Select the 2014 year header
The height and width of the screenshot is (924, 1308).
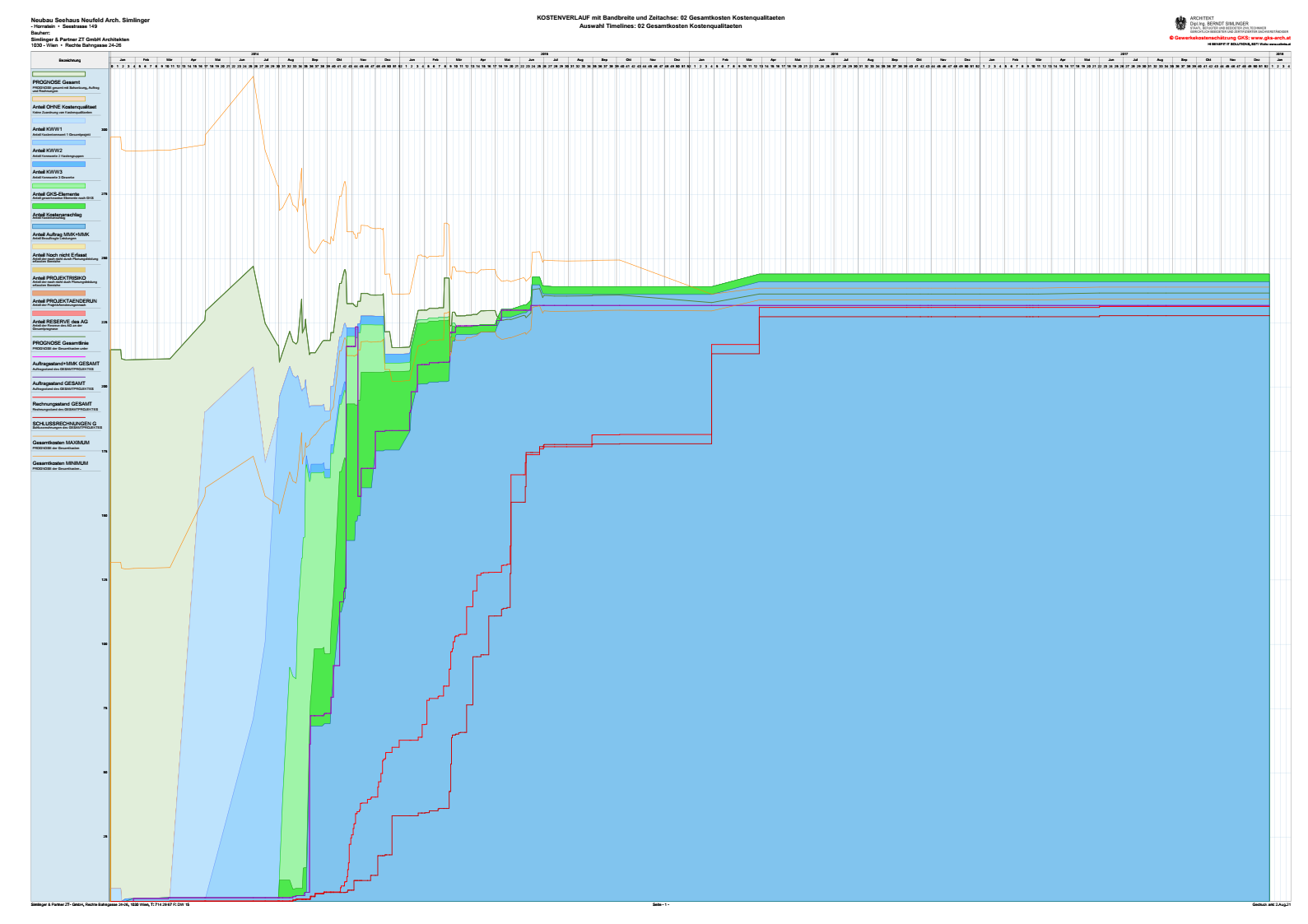[x=254, y=53]
